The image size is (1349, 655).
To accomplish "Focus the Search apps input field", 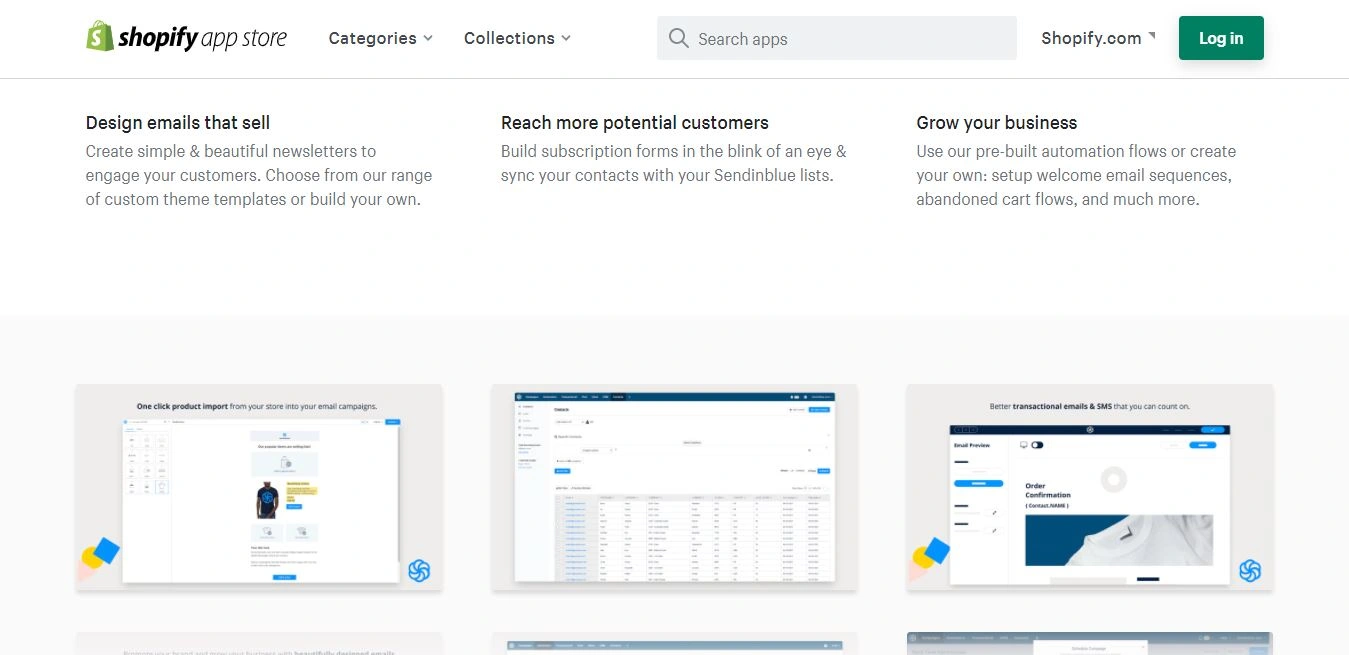I will 837,38.
